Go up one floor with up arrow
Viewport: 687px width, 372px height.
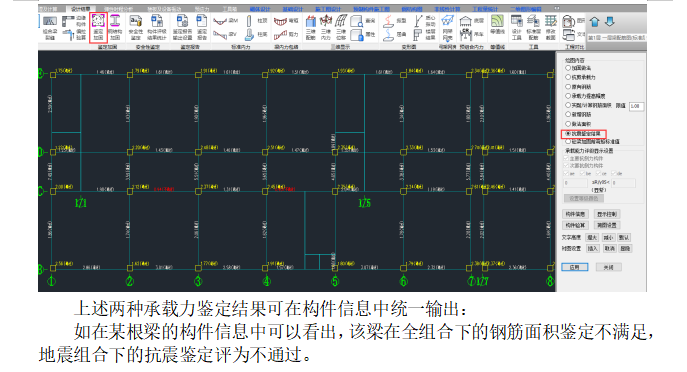(x=595, y=21)
